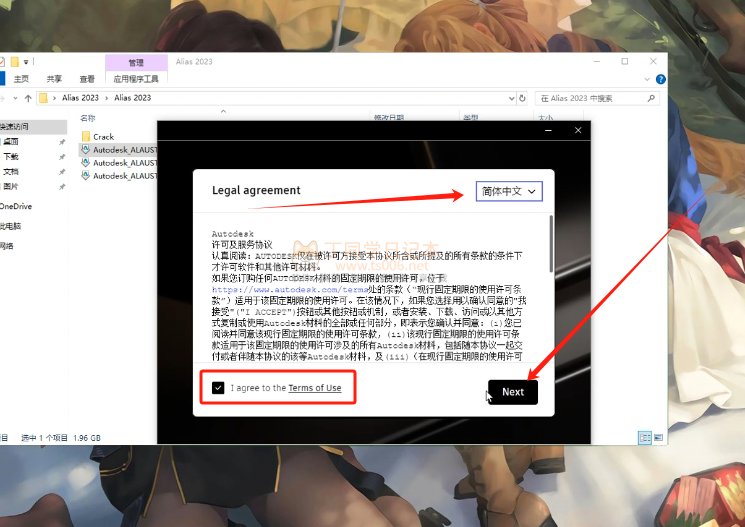Click the Next button in installer
Viewport: 745px width, 527px height.
click(x=513, y=392)
